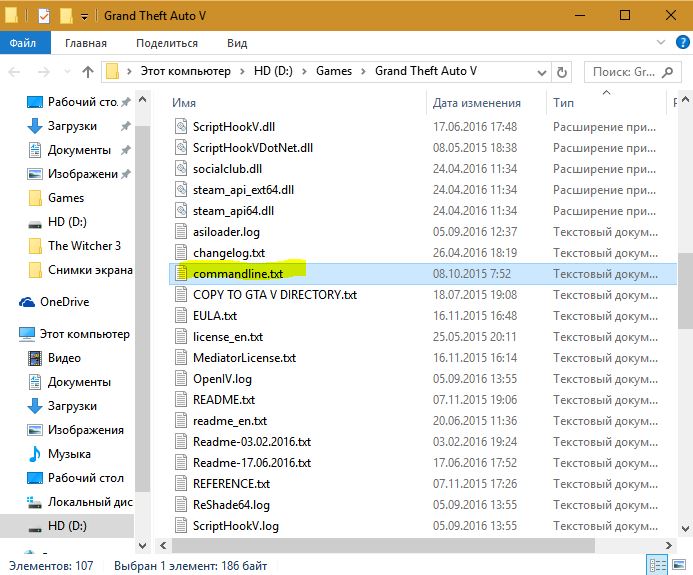Click the New folder quick access icon
Image resolution: width=693 pixels, height=575 pixels.
(66, 16)
